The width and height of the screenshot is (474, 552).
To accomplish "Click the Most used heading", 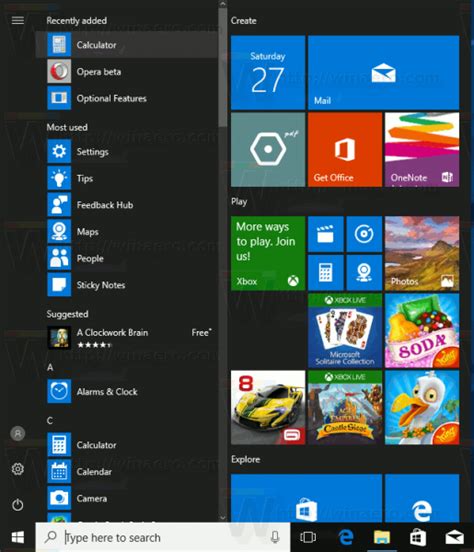I will 67,127.
